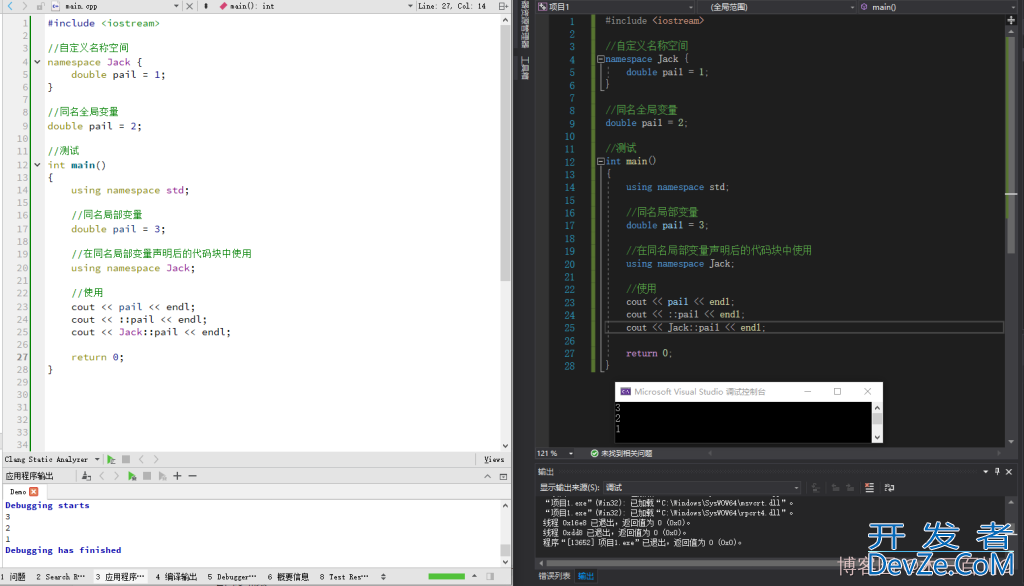Viewport: 1024px width, 586px height.
Task: Click the green build progress bar
Action: (447, 576)
